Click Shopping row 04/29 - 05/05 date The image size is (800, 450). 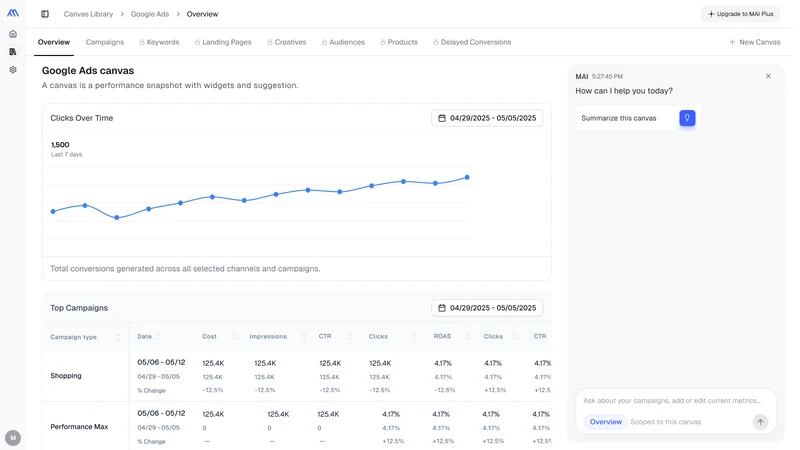(x=159, y=377)
